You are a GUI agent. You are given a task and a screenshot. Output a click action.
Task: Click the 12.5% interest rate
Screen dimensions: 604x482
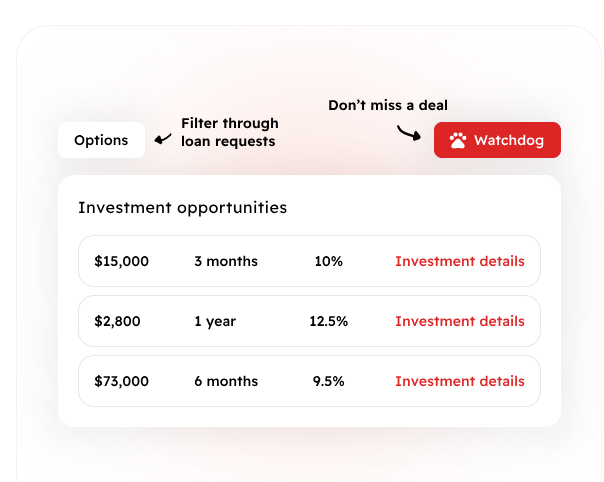tap(329, 321)
